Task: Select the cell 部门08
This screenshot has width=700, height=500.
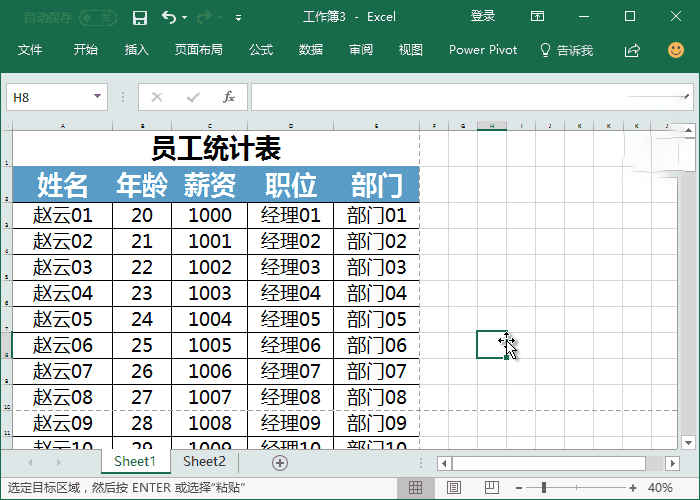Action: point(377,397)
